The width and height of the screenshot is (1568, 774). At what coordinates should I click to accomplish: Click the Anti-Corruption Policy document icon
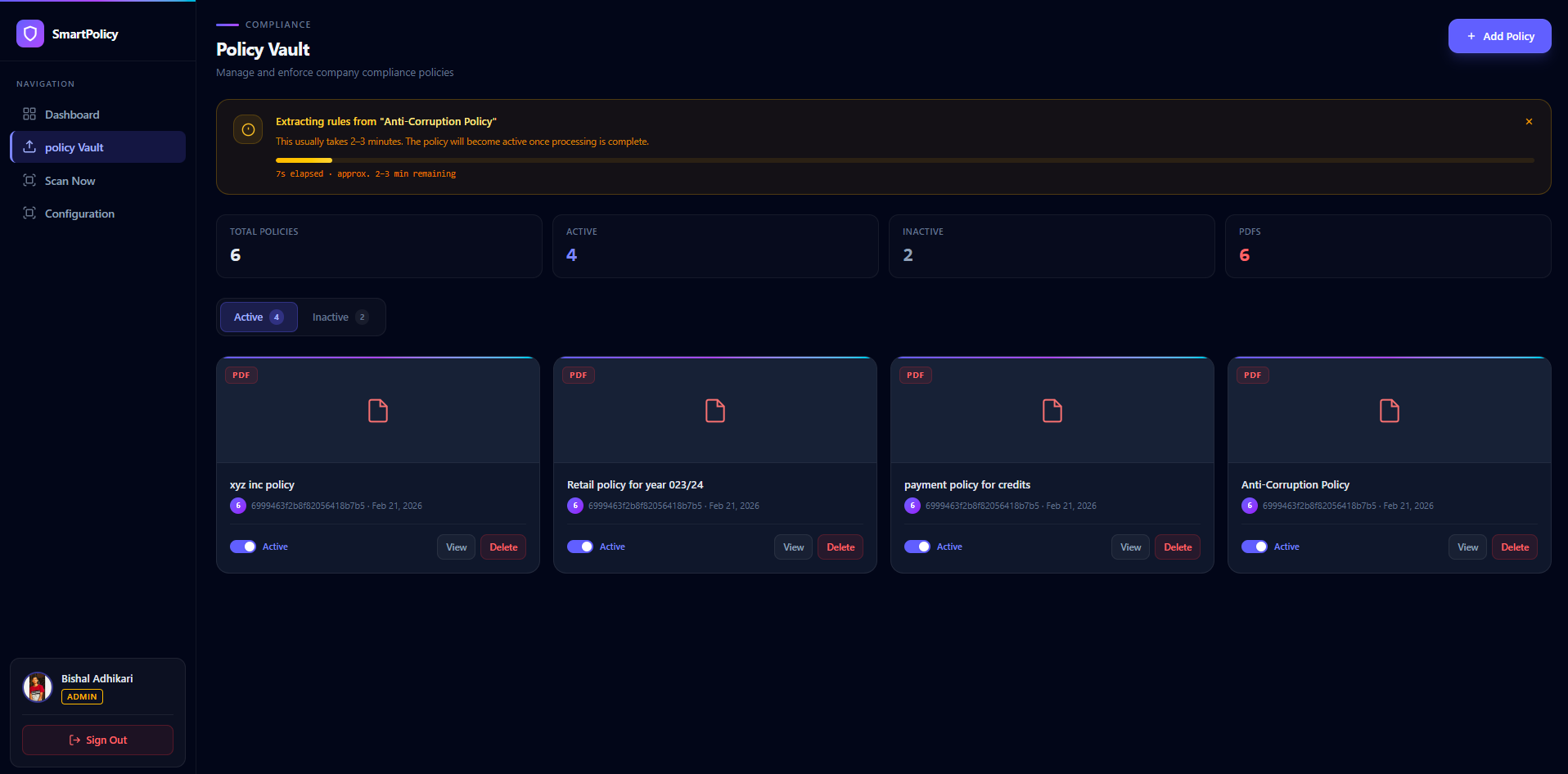(x=1389, y=411)
